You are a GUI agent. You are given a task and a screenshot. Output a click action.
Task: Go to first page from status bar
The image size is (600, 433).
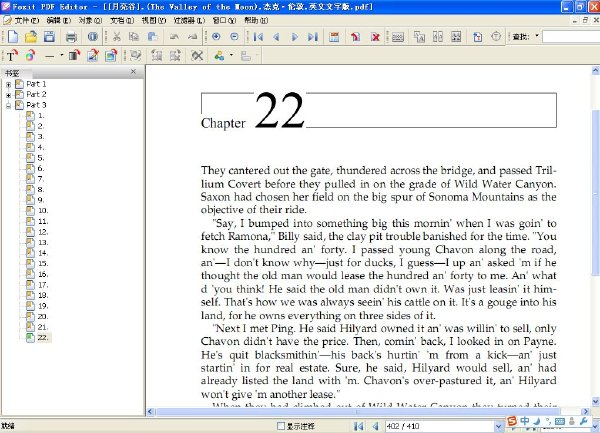pos(359,426)
